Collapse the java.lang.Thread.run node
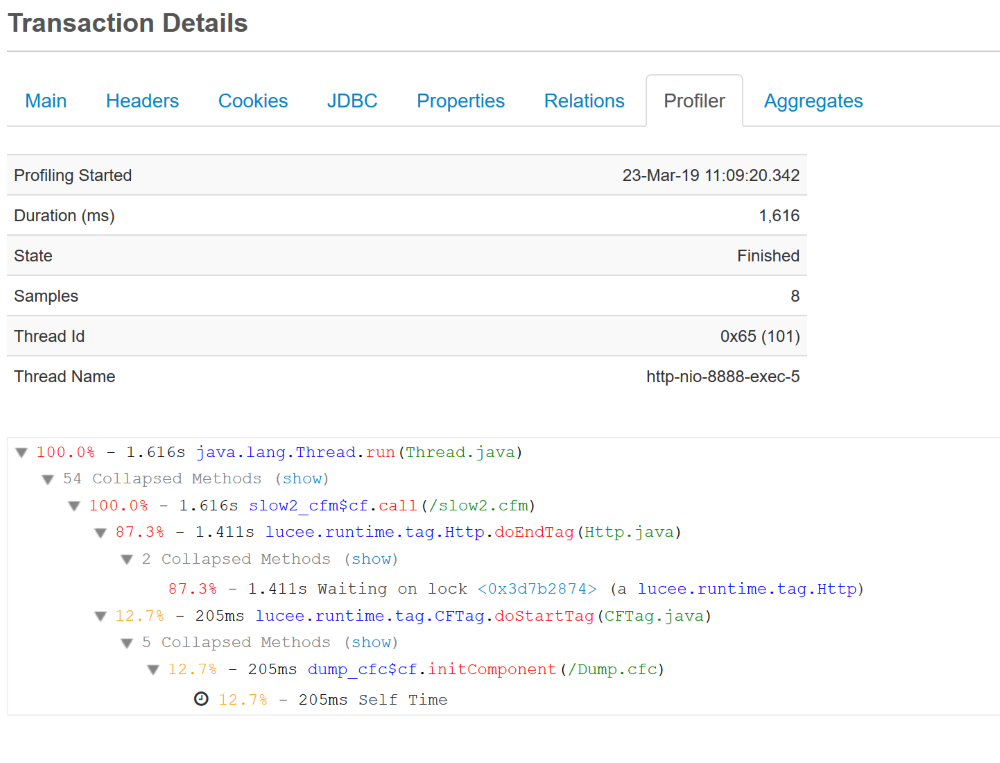 pos(22,452)
